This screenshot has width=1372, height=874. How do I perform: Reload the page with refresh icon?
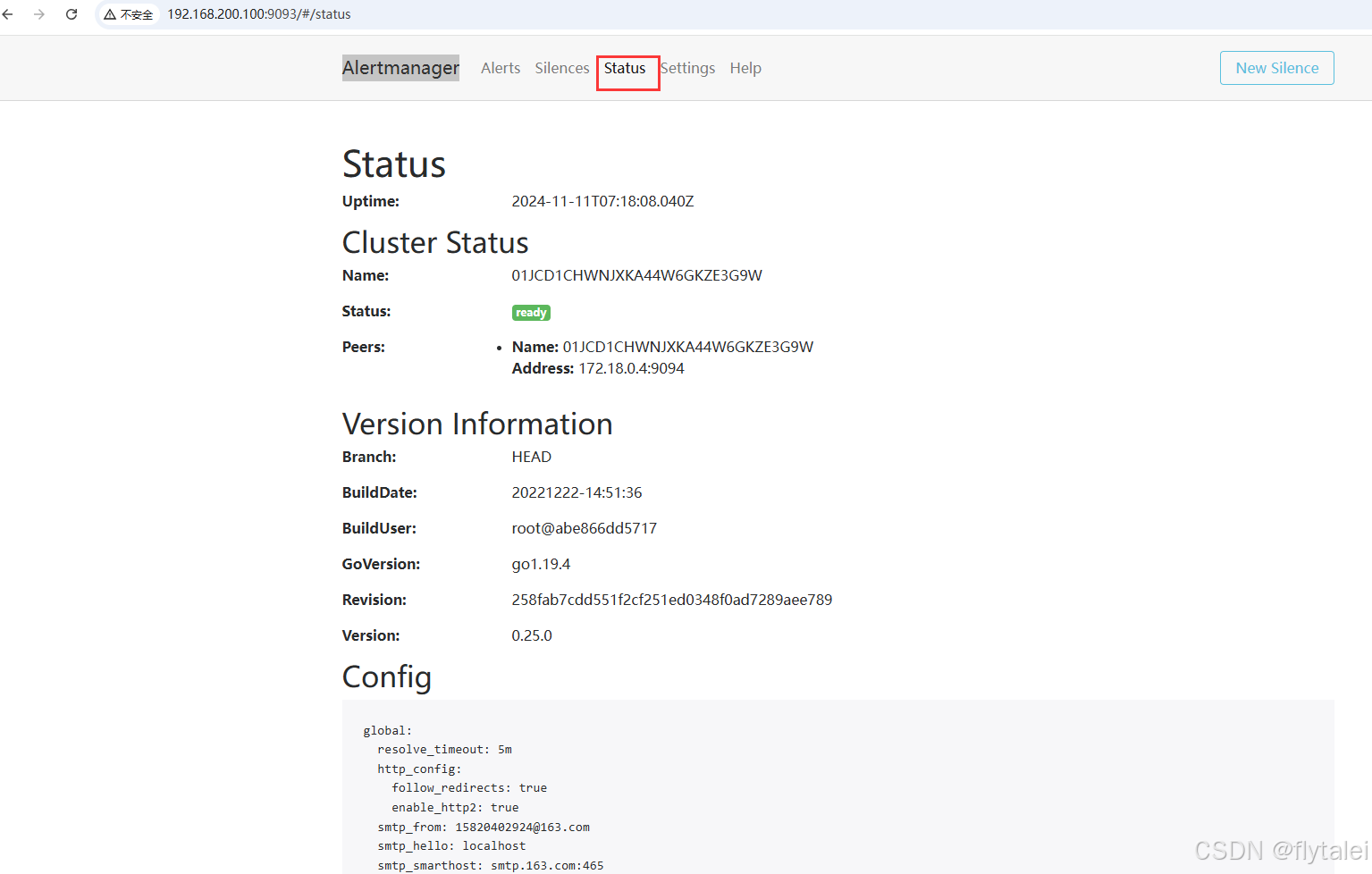(x=72, y=14)
